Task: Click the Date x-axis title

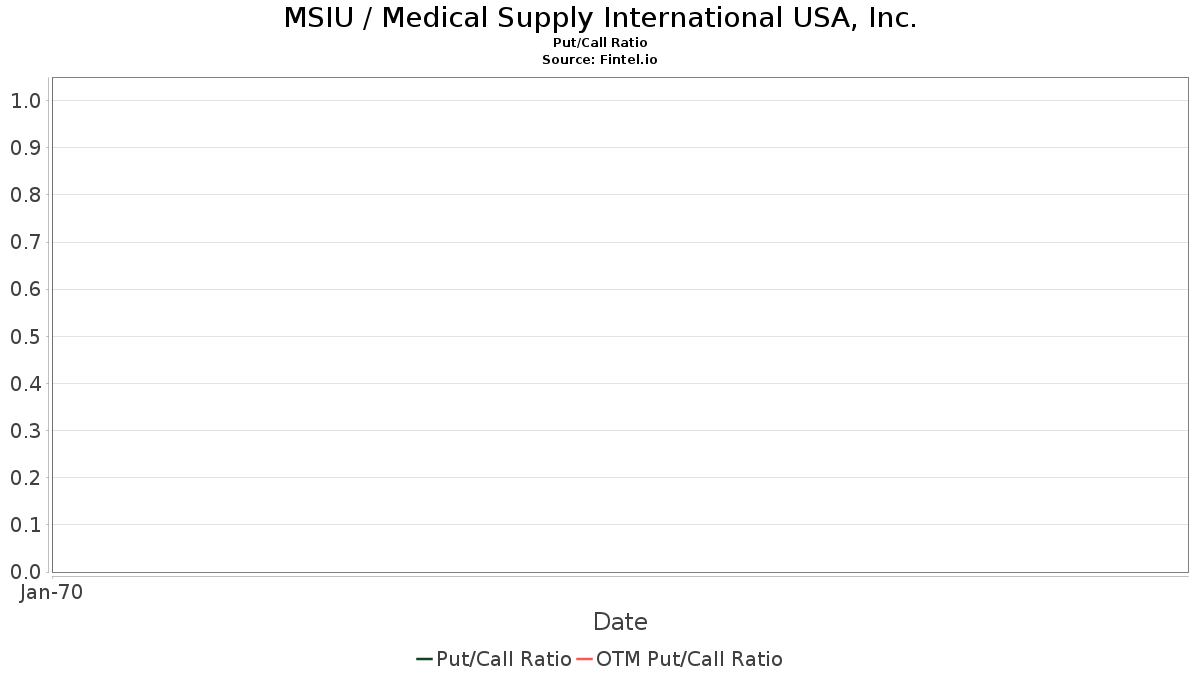Action: (620, 622)
